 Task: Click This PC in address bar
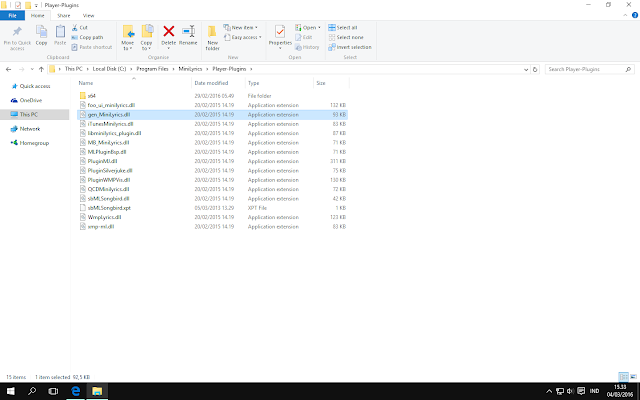pos(73,69)
